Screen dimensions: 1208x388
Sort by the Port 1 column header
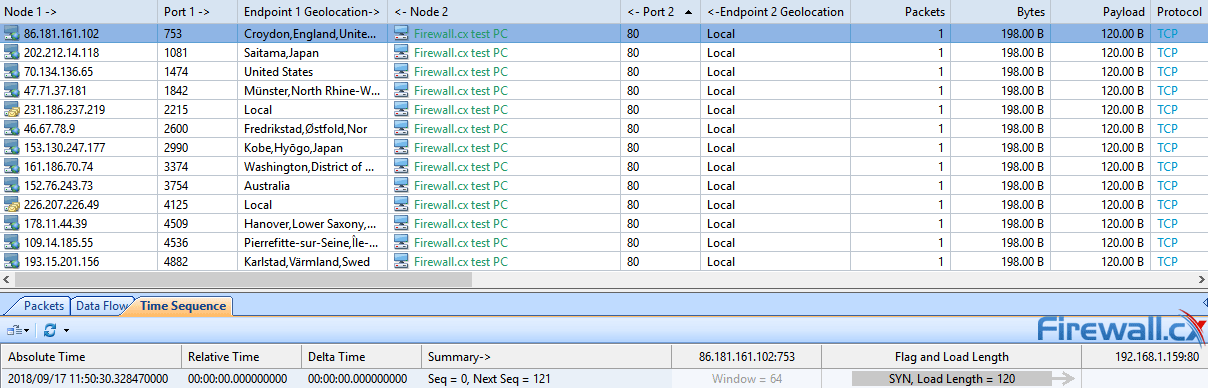197,12
